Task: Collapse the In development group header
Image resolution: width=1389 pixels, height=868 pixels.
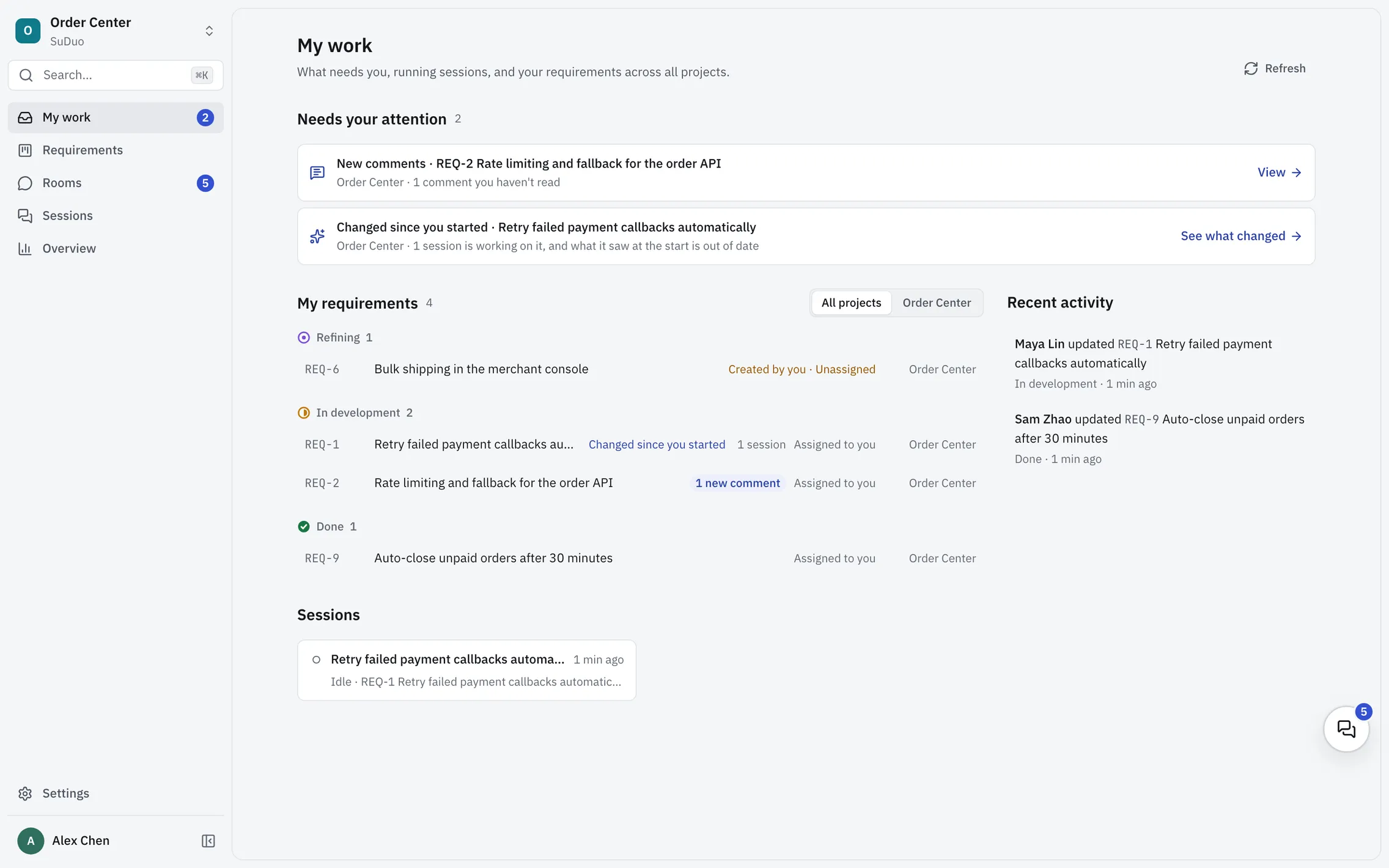Action: point(355,413)
